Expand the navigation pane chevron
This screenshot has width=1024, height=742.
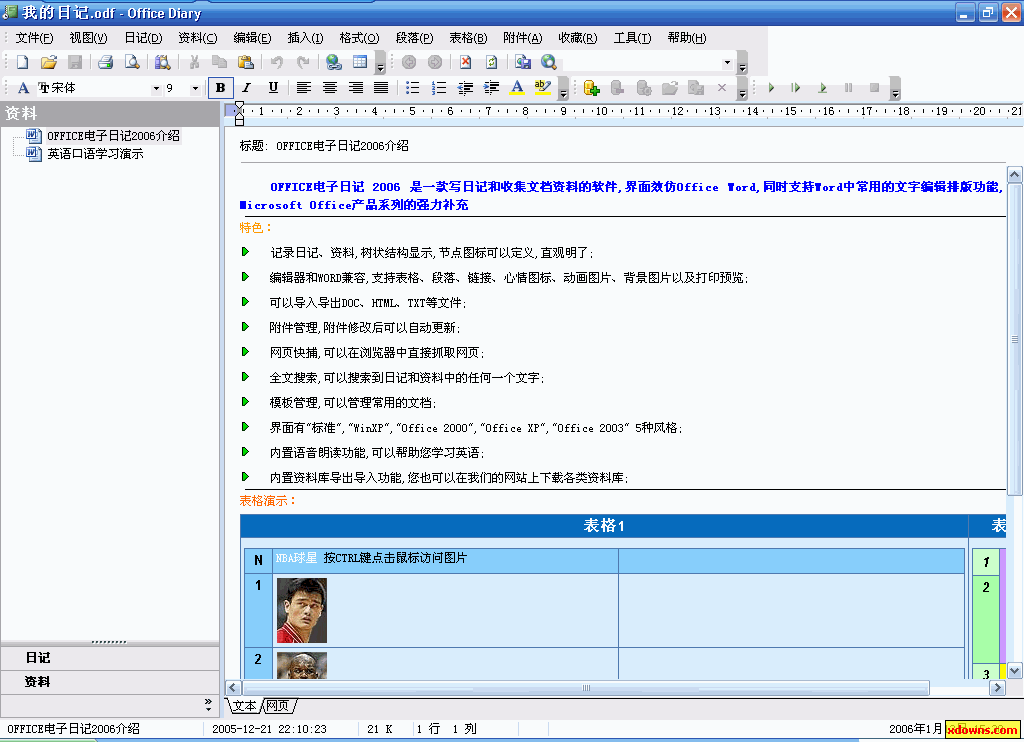point(208,704)
